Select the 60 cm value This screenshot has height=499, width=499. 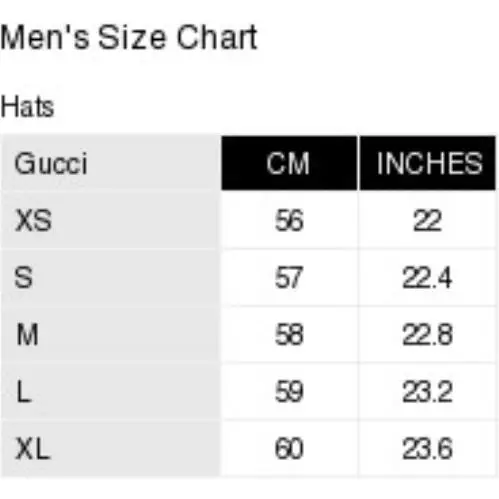[x=289, y=449]
